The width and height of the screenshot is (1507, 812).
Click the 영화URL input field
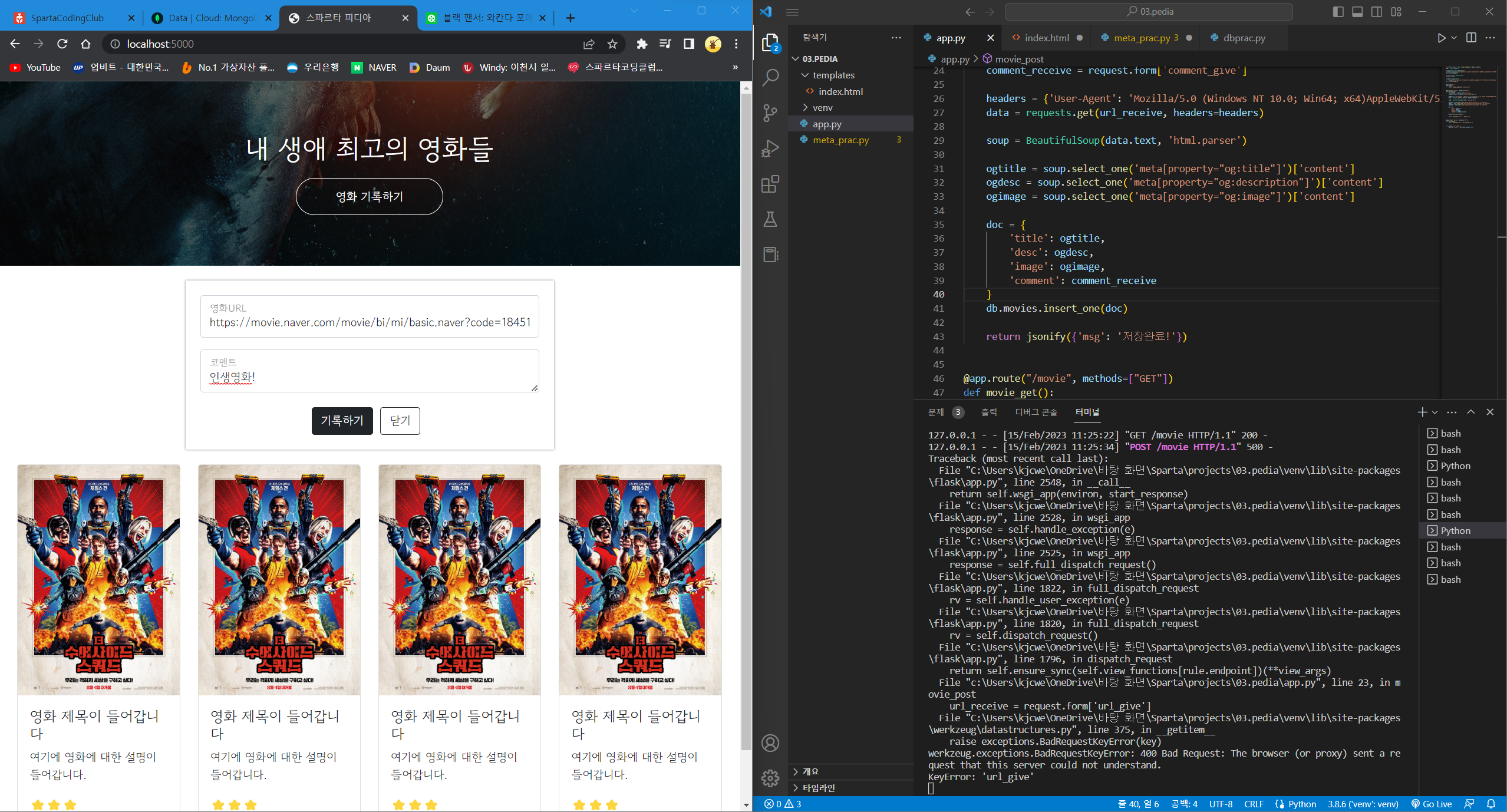tap(370, 316)
